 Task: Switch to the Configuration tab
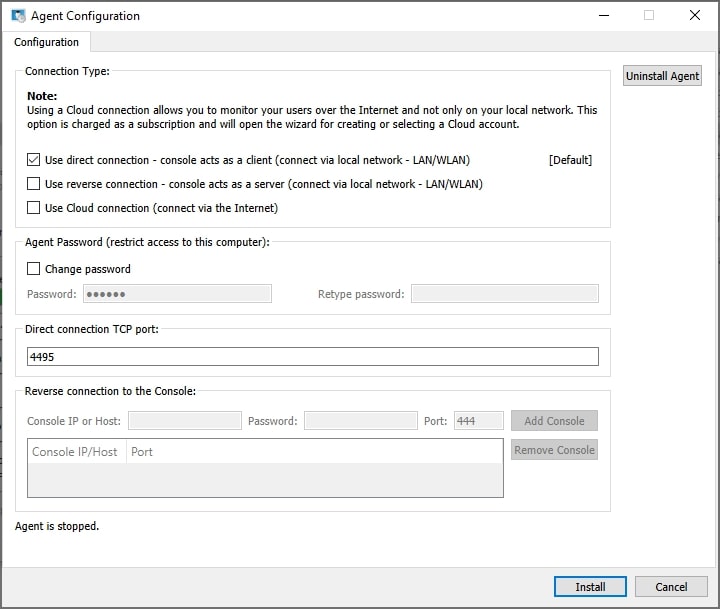click(x=46, y=42)
